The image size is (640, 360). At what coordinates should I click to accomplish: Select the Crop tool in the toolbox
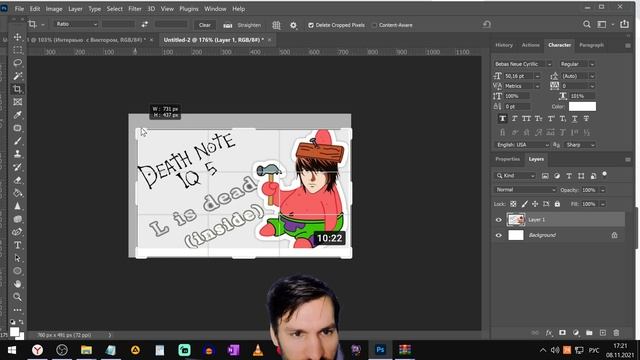tap(17, 89)
